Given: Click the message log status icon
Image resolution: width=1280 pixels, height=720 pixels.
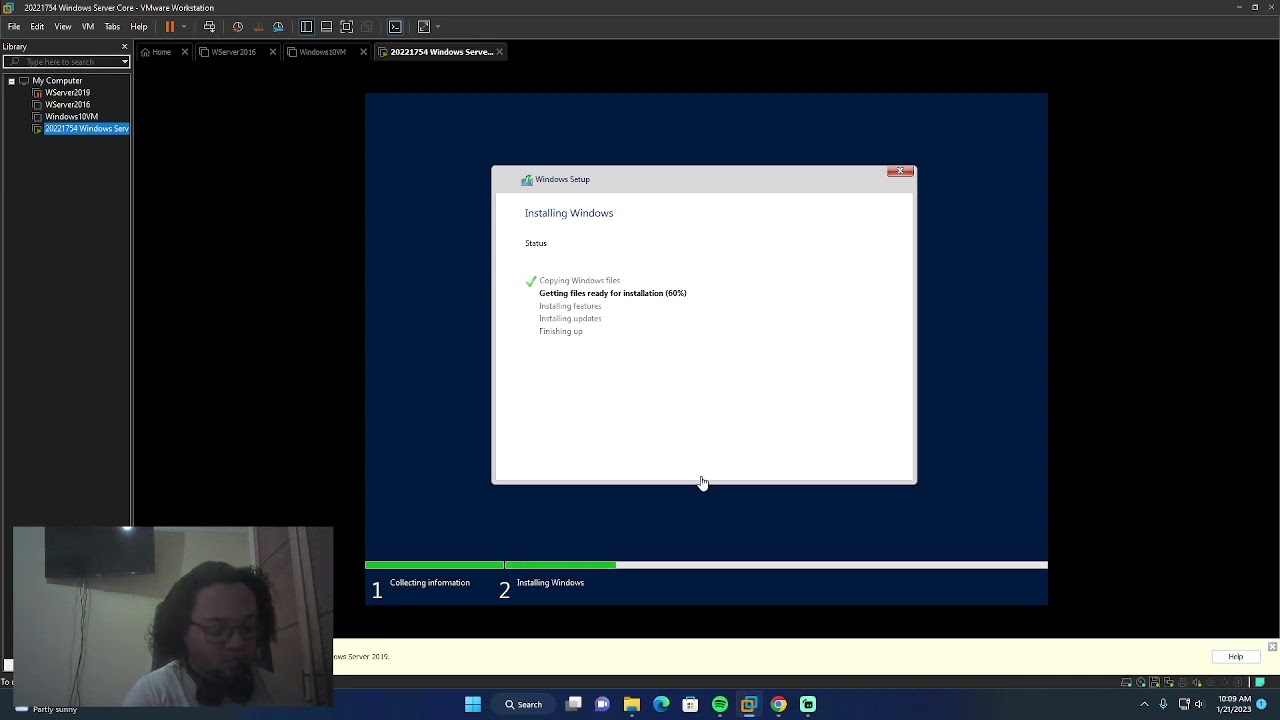Looking at the screenshot, I should coord(1260,682).
